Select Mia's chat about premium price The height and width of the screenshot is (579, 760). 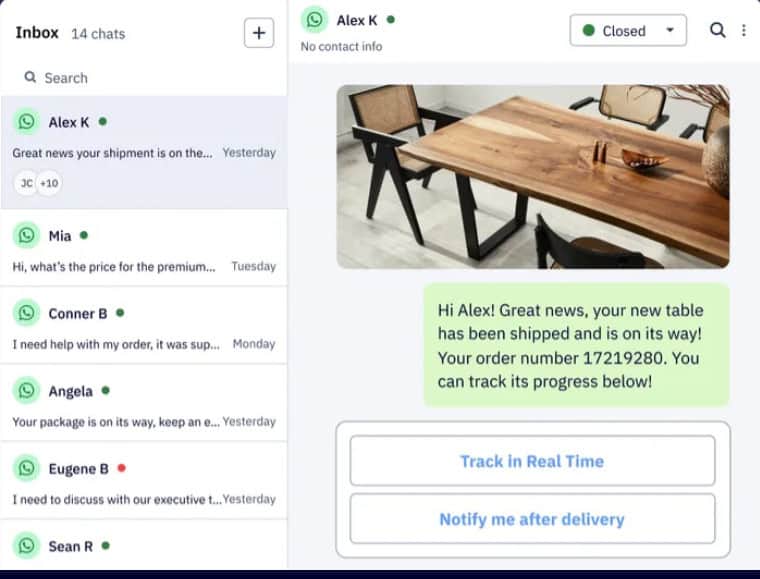[x=144, y=248]
